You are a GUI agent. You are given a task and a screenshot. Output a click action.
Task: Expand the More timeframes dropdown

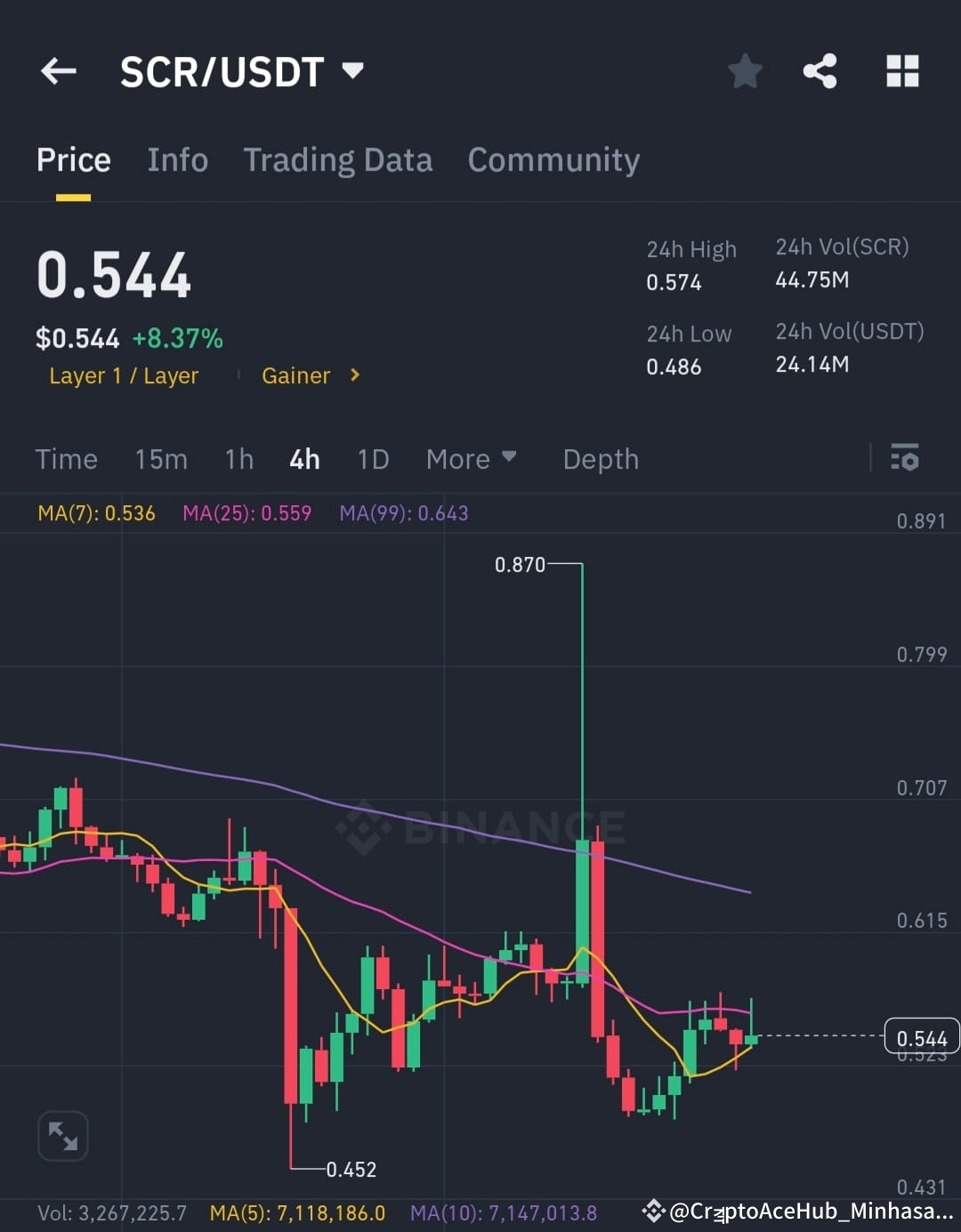tap(471, 459)
